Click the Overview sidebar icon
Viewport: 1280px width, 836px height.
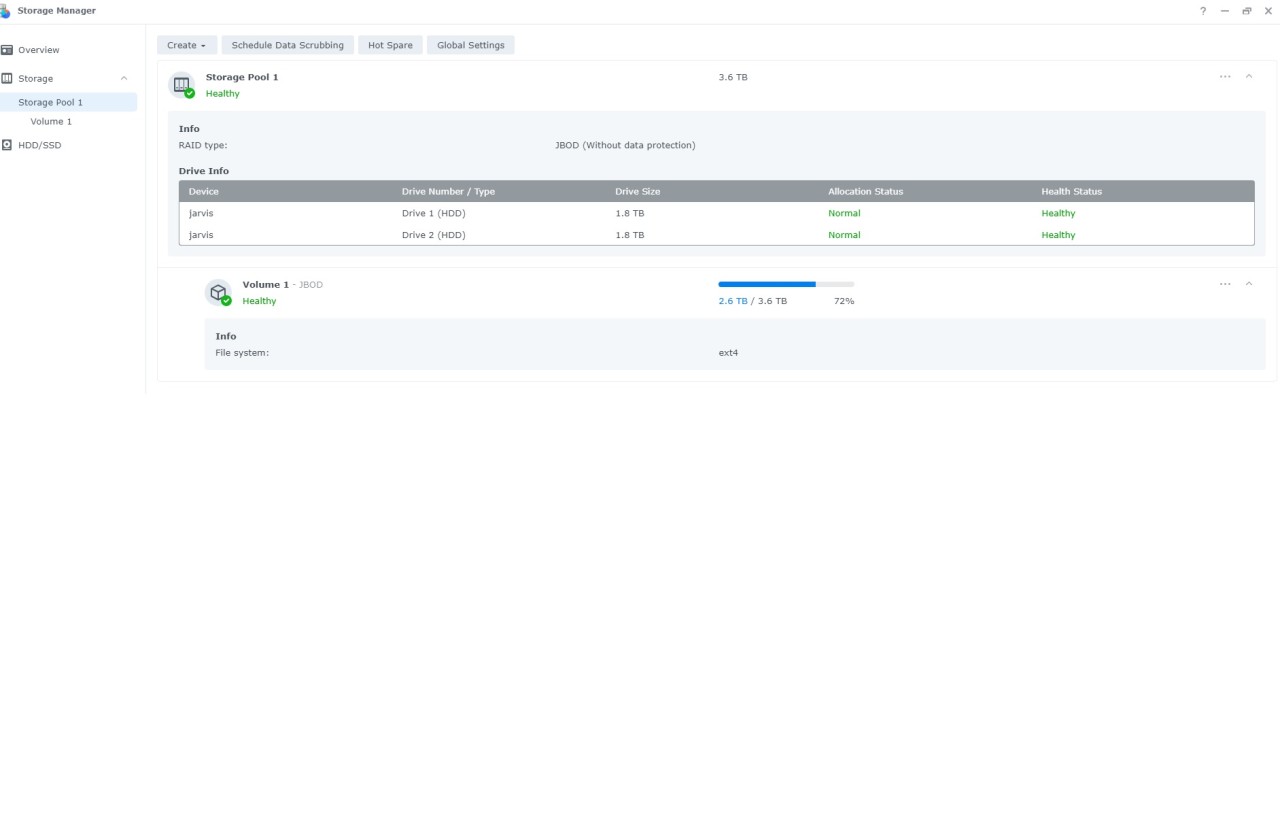pyautogui.click(x=7, y=50)
